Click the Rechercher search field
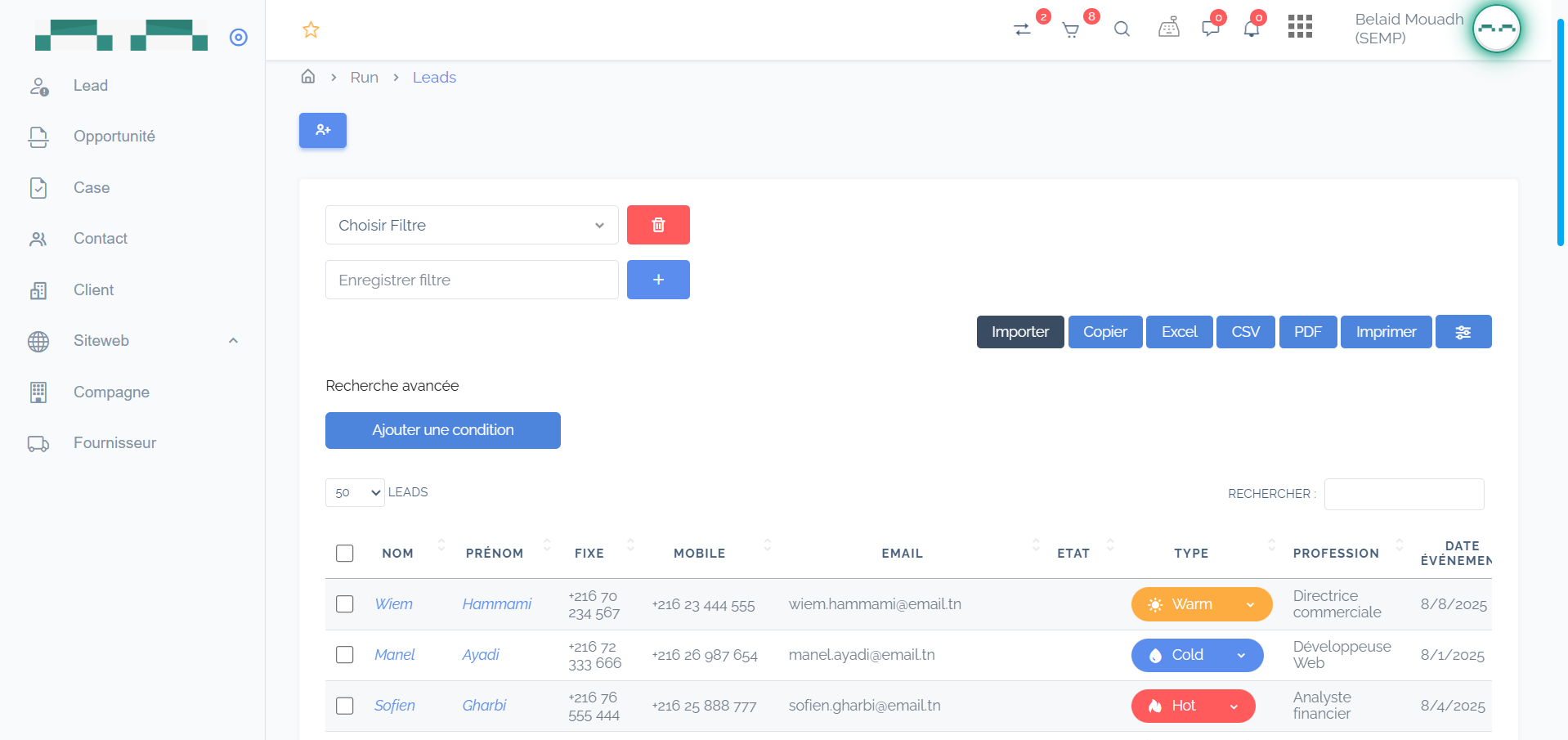This screenshot has height=740, width=1568. click(x=1404, y=494)
